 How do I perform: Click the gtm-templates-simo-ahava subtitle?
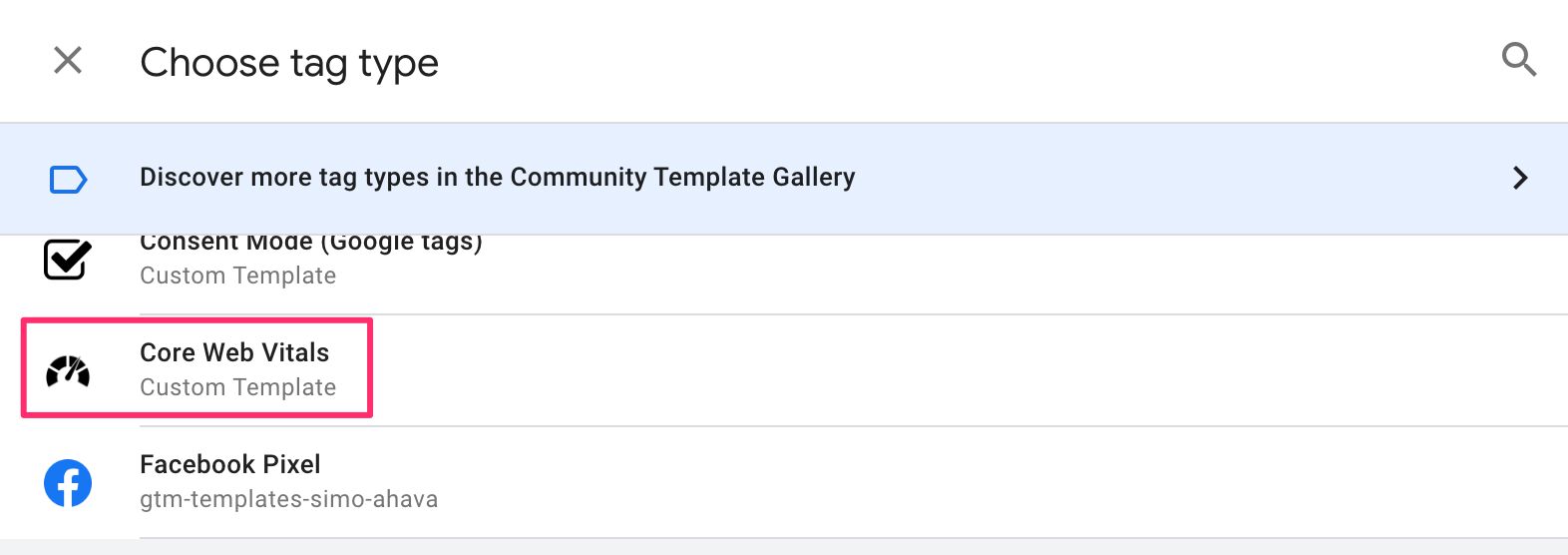tap(288, 499)
